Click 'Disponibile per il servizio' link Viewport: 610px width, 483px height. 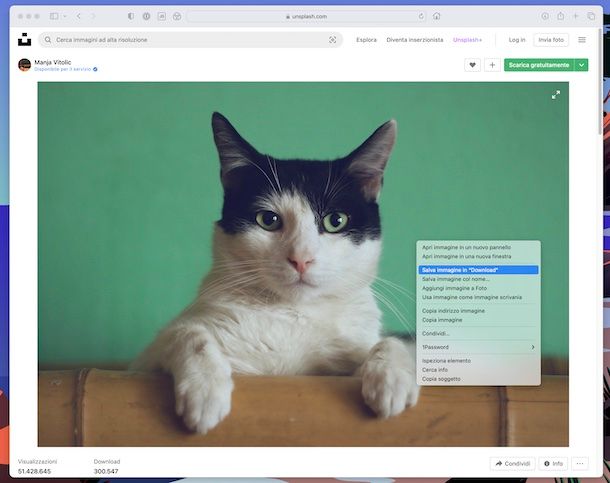click(62, 69)
